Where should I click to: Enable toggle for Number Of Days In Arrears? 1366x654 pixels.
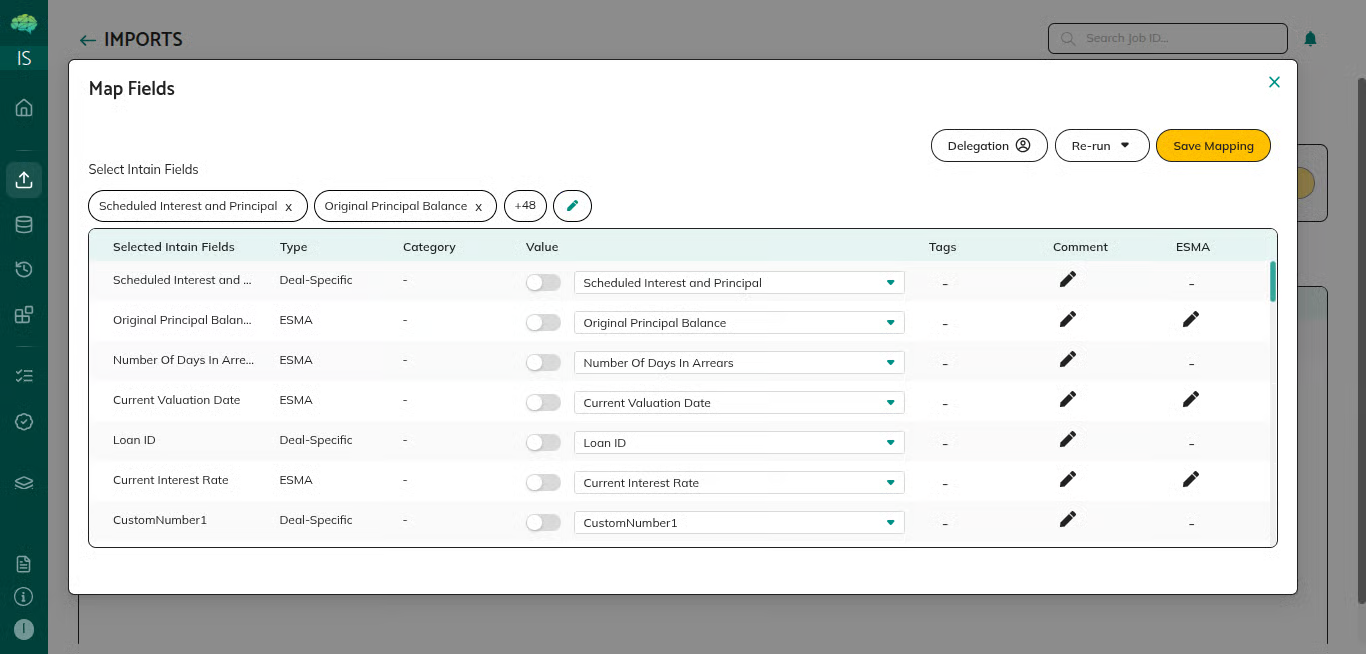(x=543, y=363)
